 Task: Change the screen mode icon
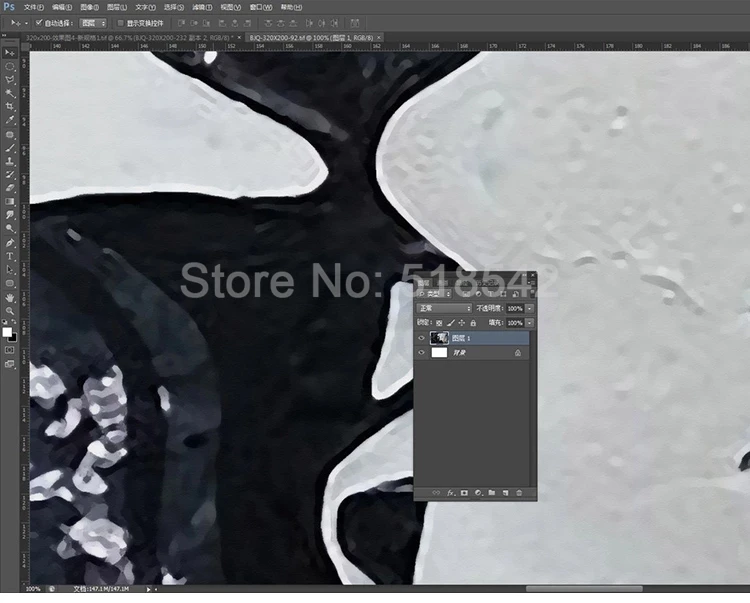pyautogui.click(x=10, y=364)
